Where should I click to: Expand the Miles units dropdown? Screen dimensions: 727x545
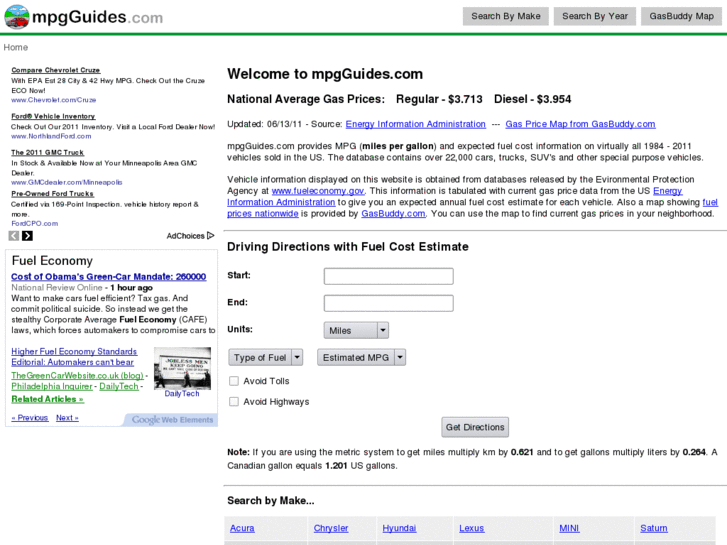click(x=356, y=330)
